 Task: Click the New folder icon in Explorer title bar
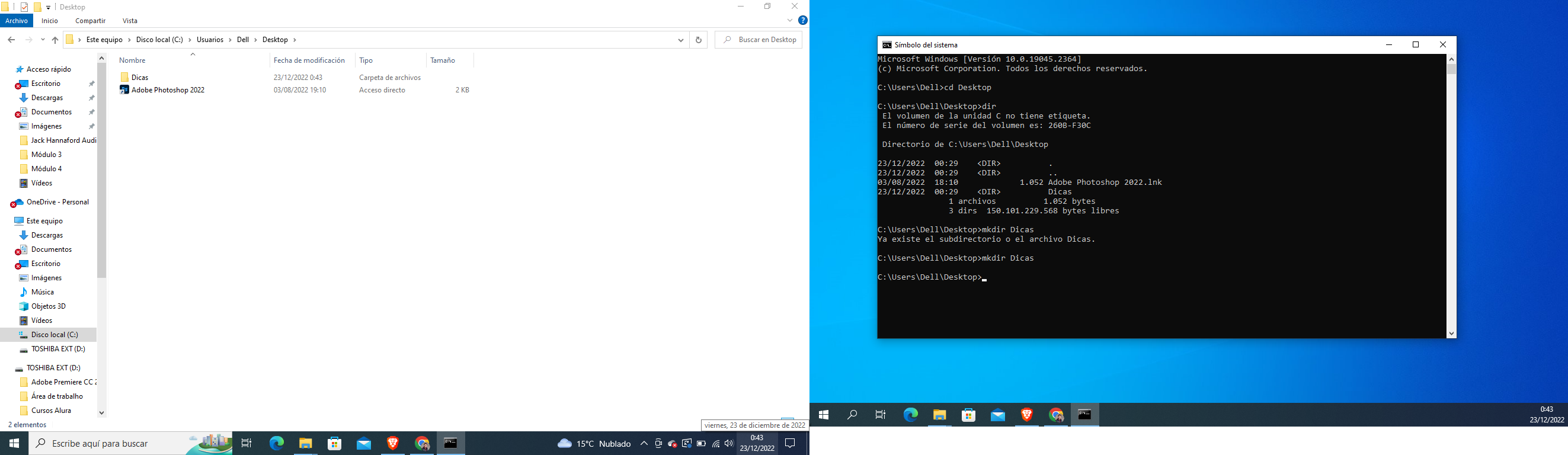pyautogui.click(x=37, y=7)
